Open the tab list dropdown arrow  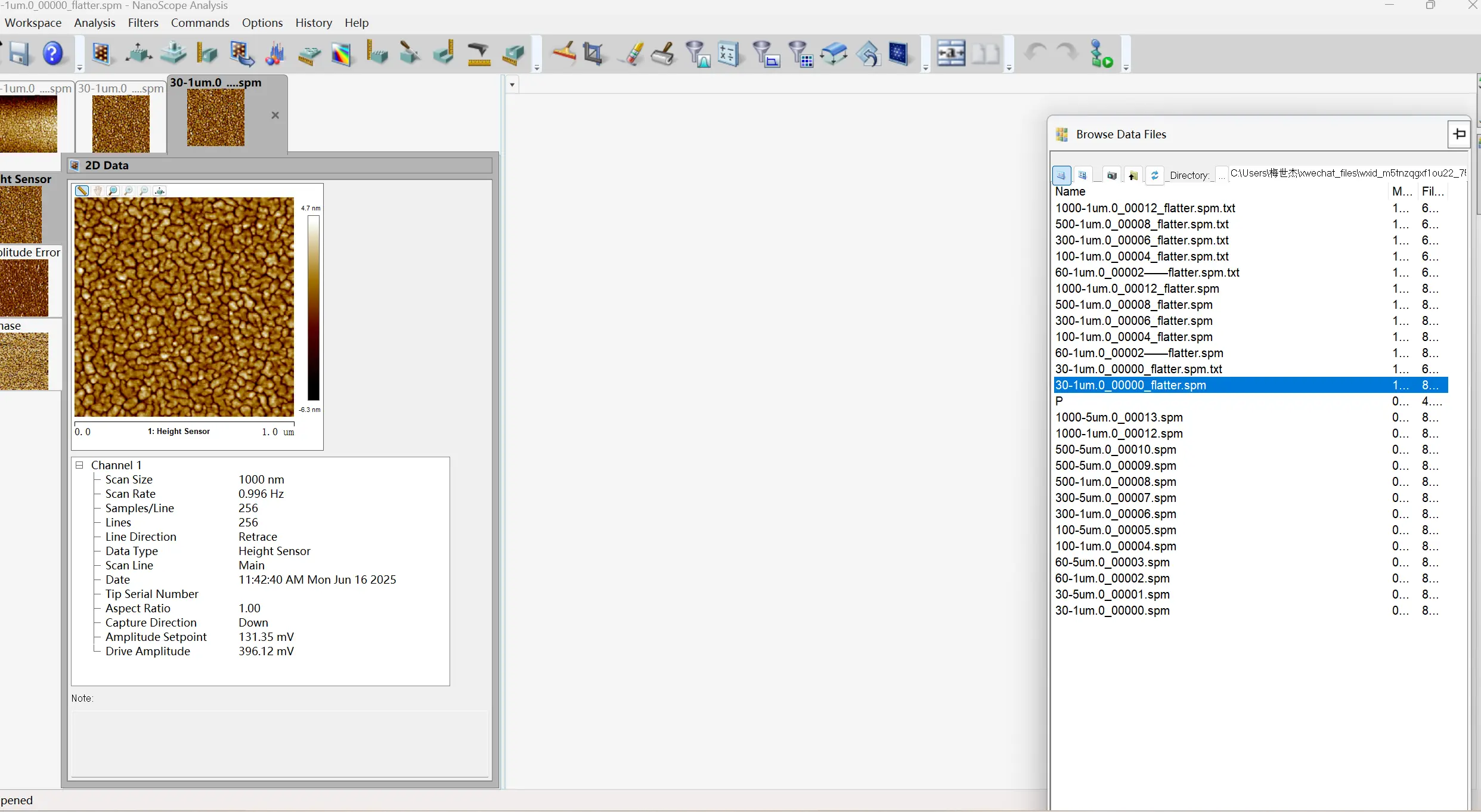pos(512,85)
